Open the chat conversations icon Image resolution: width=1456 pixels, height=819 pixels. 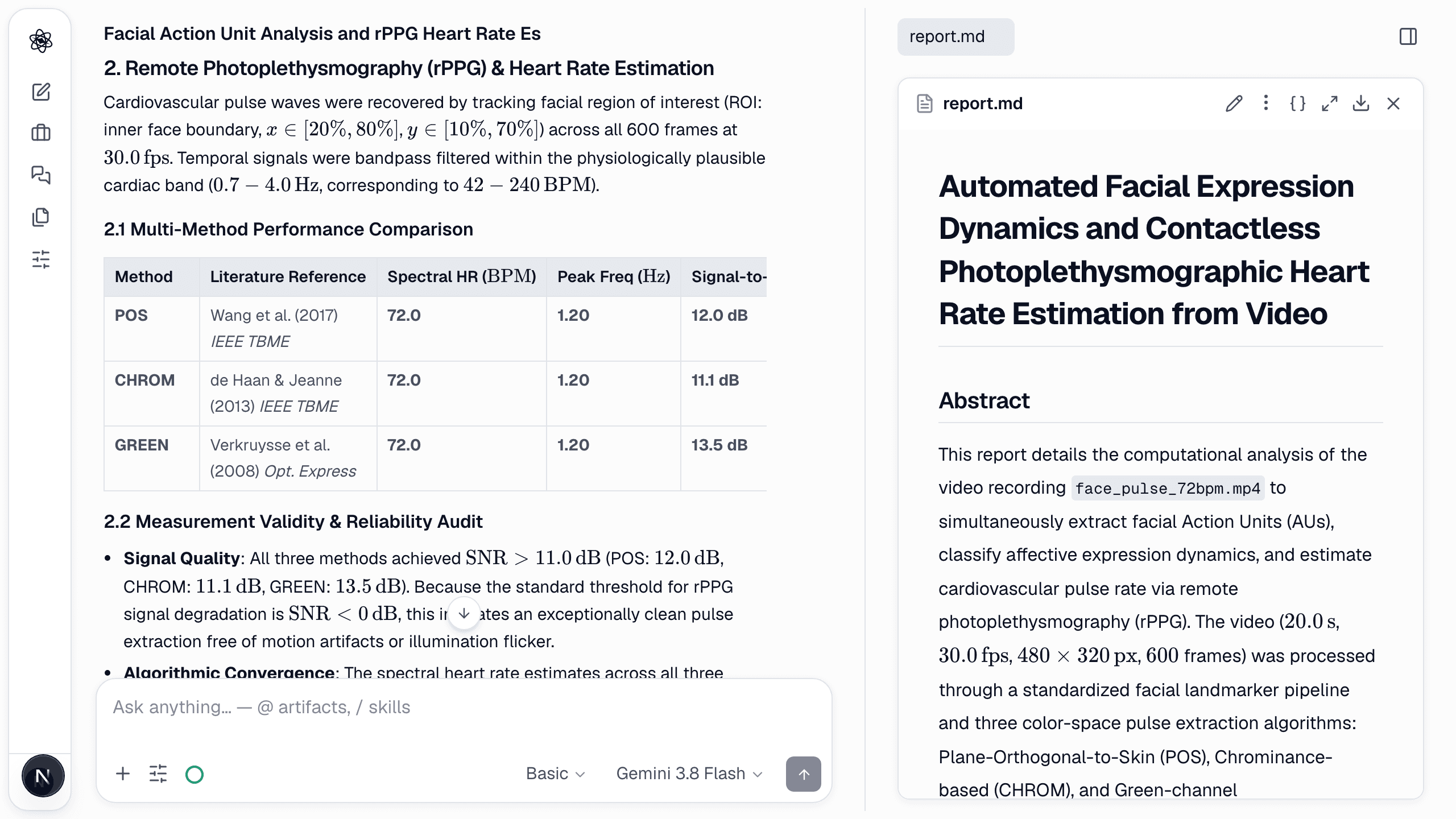[41, 175]
